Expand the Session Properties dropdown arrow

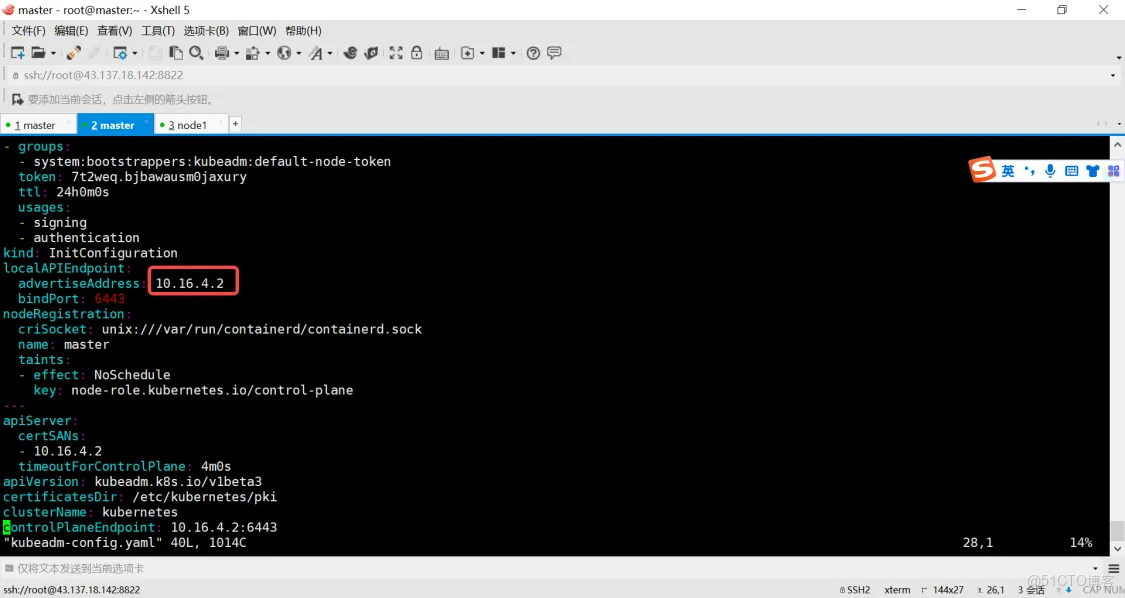coord(134,54)
